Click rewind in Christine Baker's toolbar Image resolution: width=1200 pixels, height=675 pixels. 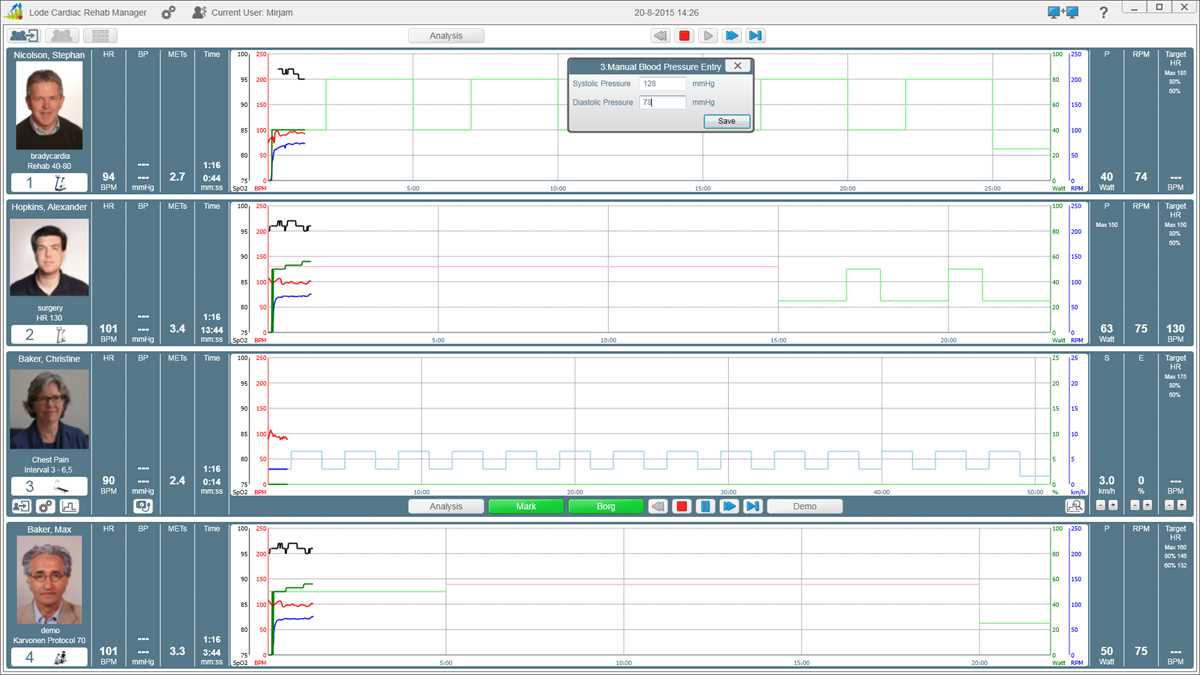[658, 506]
